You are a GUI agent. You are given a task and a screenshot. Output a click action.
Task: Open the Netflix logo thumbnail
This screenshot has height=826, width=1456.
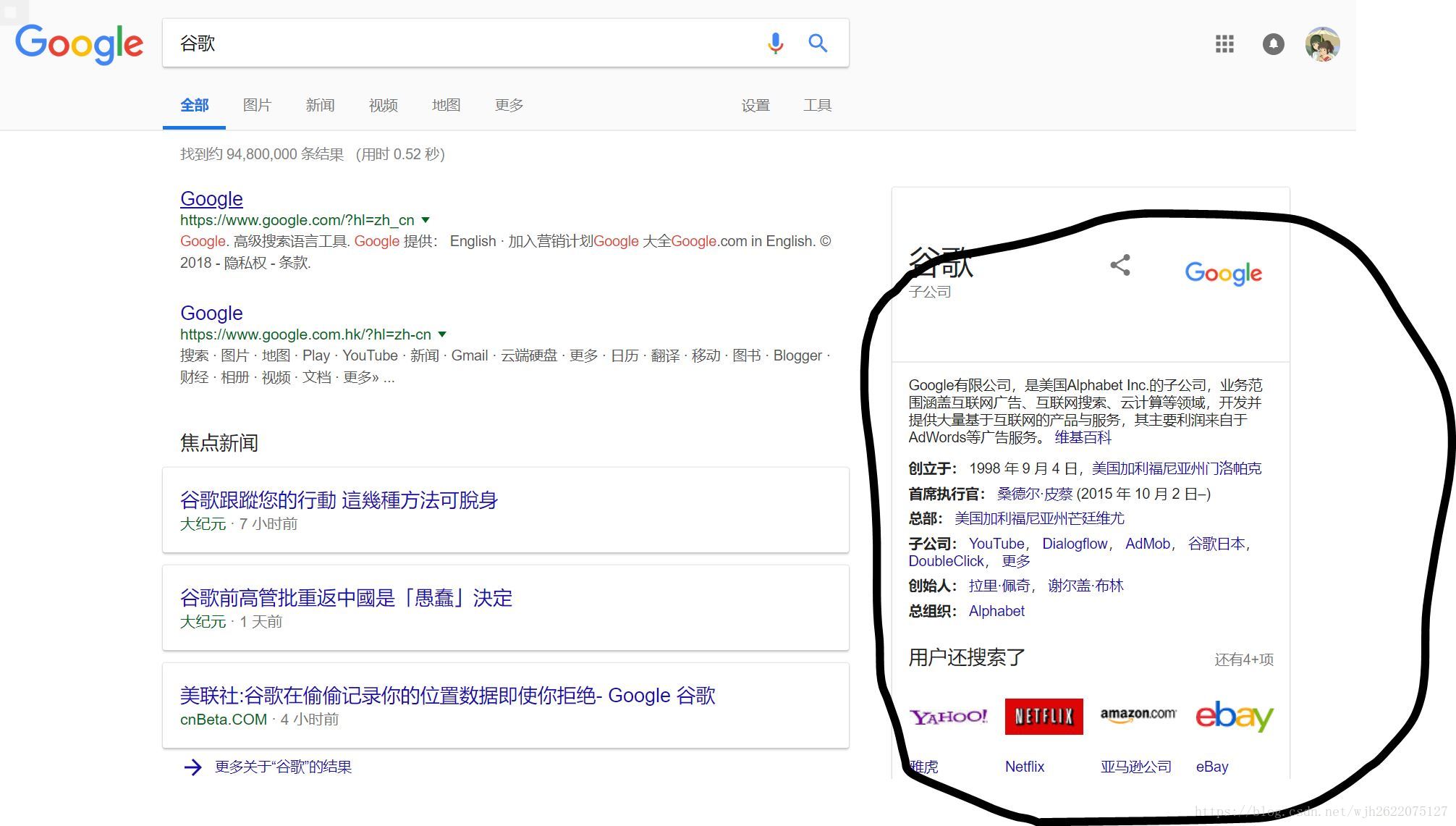point(1044,717)
